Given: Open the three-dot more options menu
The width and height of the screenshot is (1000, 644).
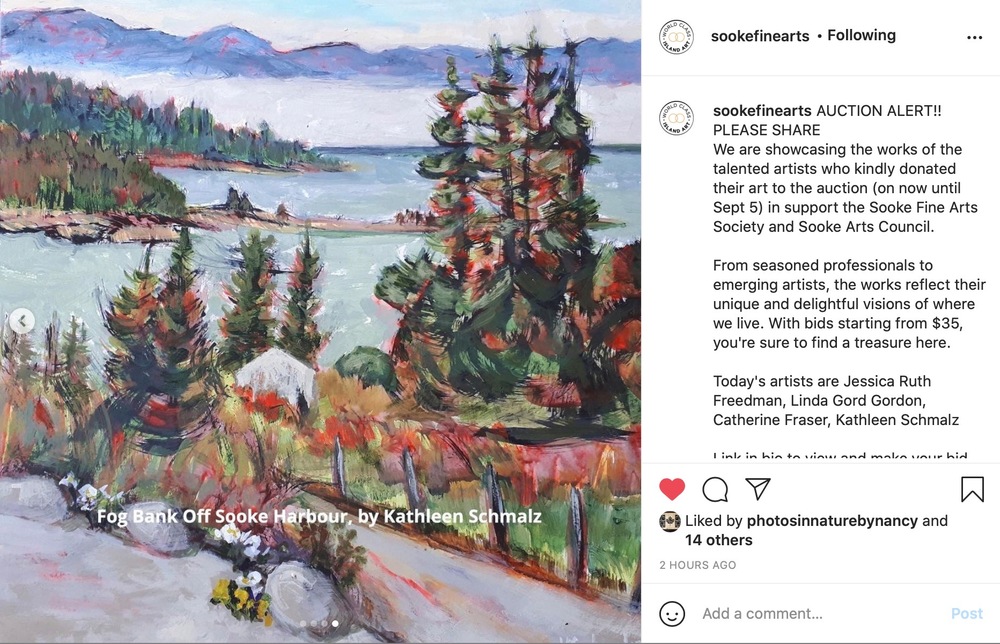Looking at the screenshot, I should tap(974, 38).
